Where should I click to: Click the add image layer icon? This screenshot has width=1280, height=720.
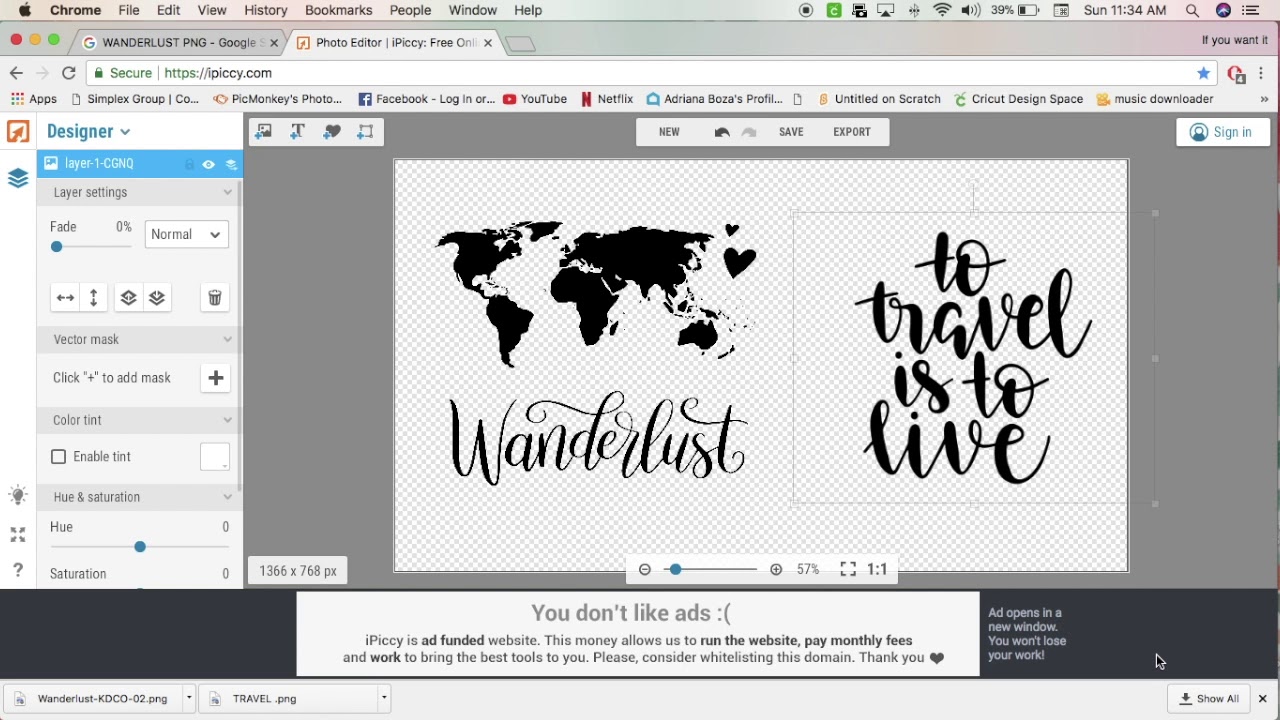coord(264,132)
